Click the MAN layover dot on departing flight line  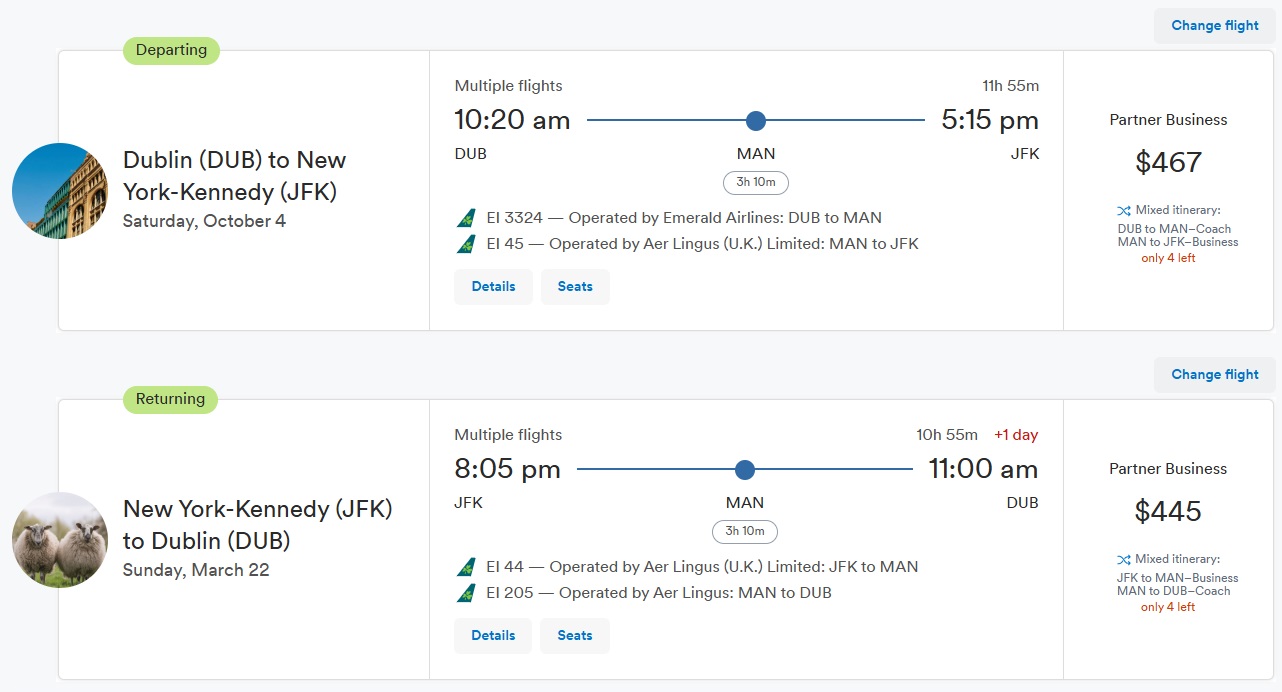(756, 121)
